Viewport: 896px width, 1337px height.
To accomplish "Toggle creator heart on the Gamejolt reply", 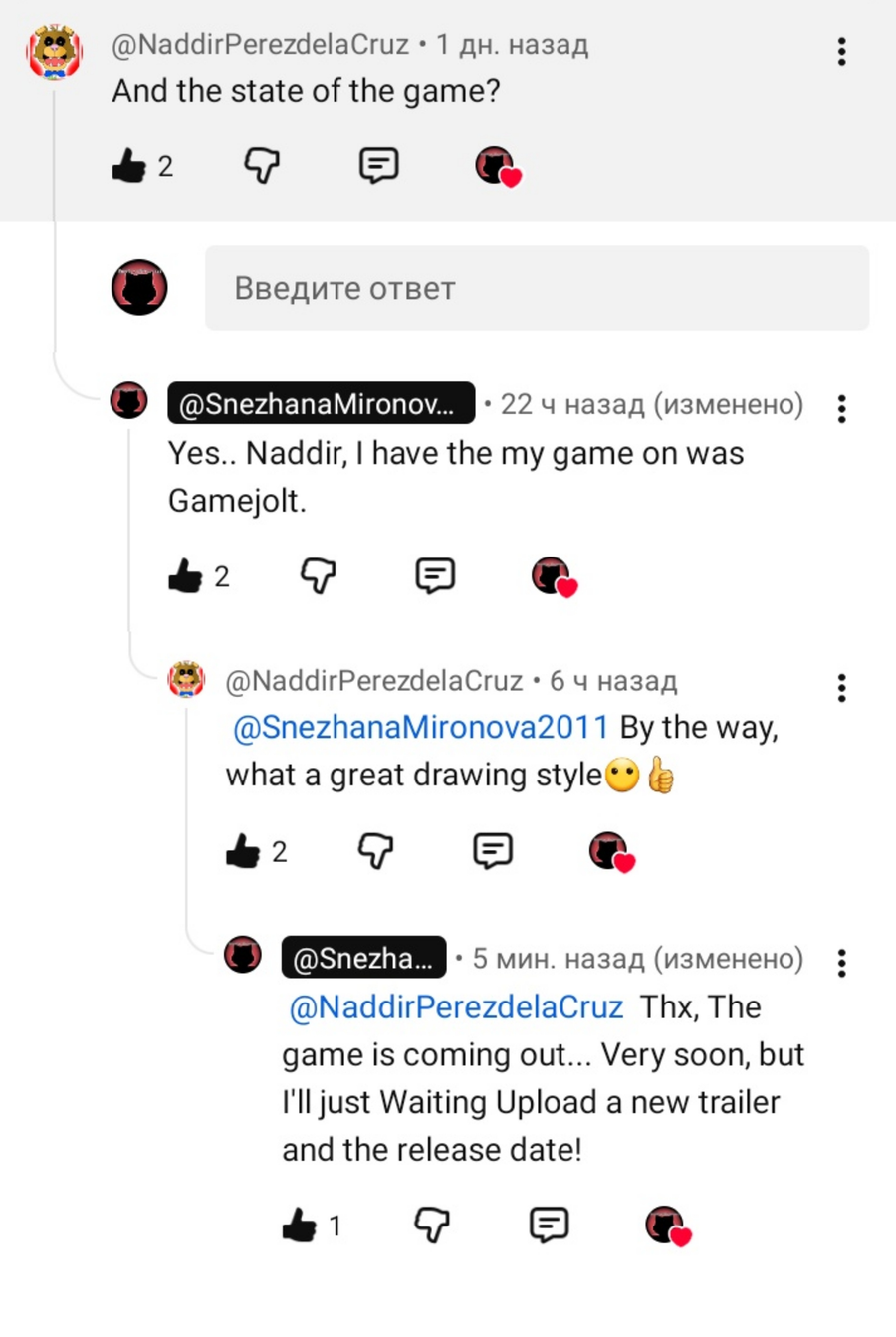I will tap(554, 576).
